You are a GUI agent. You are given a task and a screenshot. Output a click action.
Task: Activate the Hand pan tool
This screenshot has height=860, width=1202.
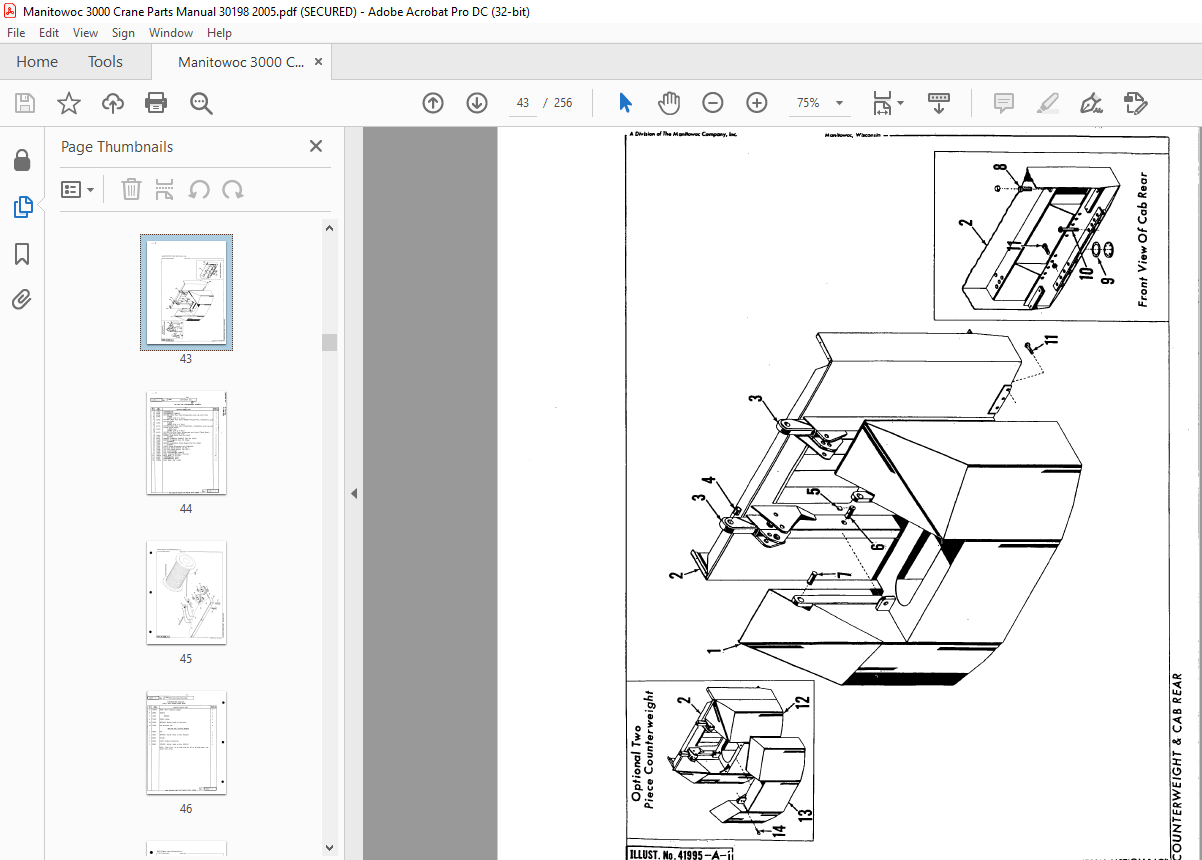[668, 103]
